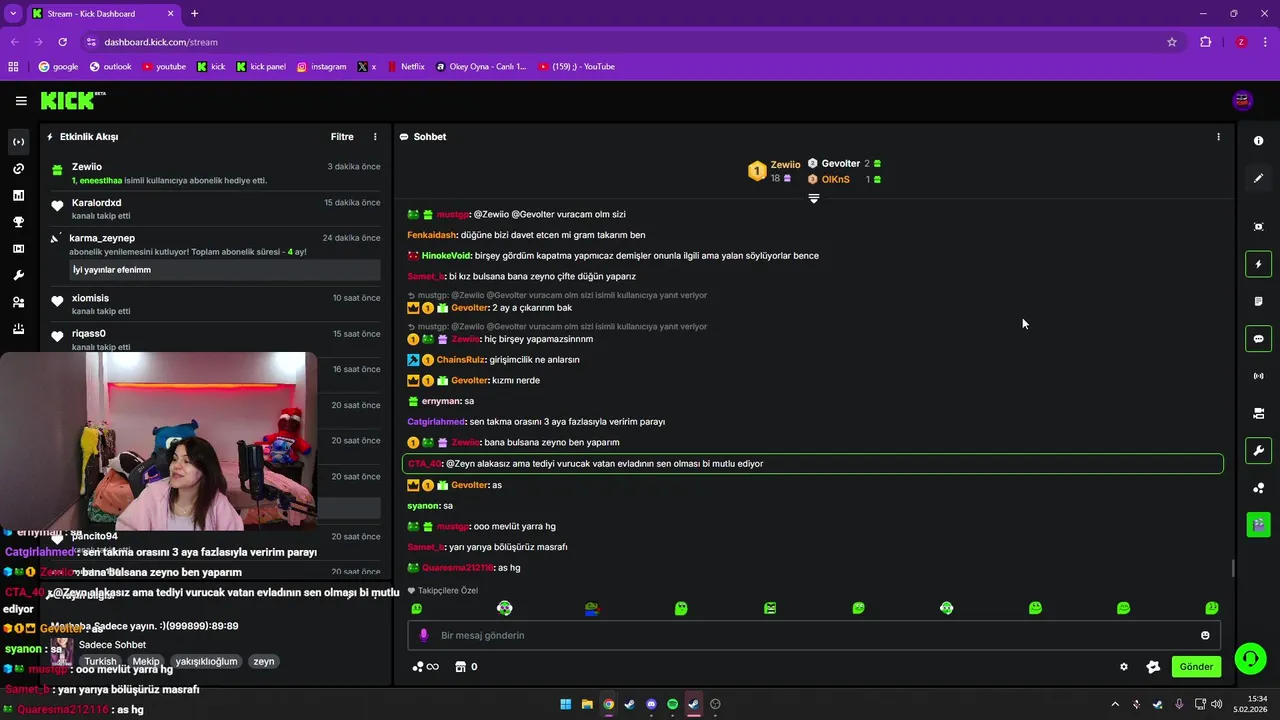Click the Karalordxd follow event
Viewport: 1280px width, 720px height.
(x=216, y=209)
